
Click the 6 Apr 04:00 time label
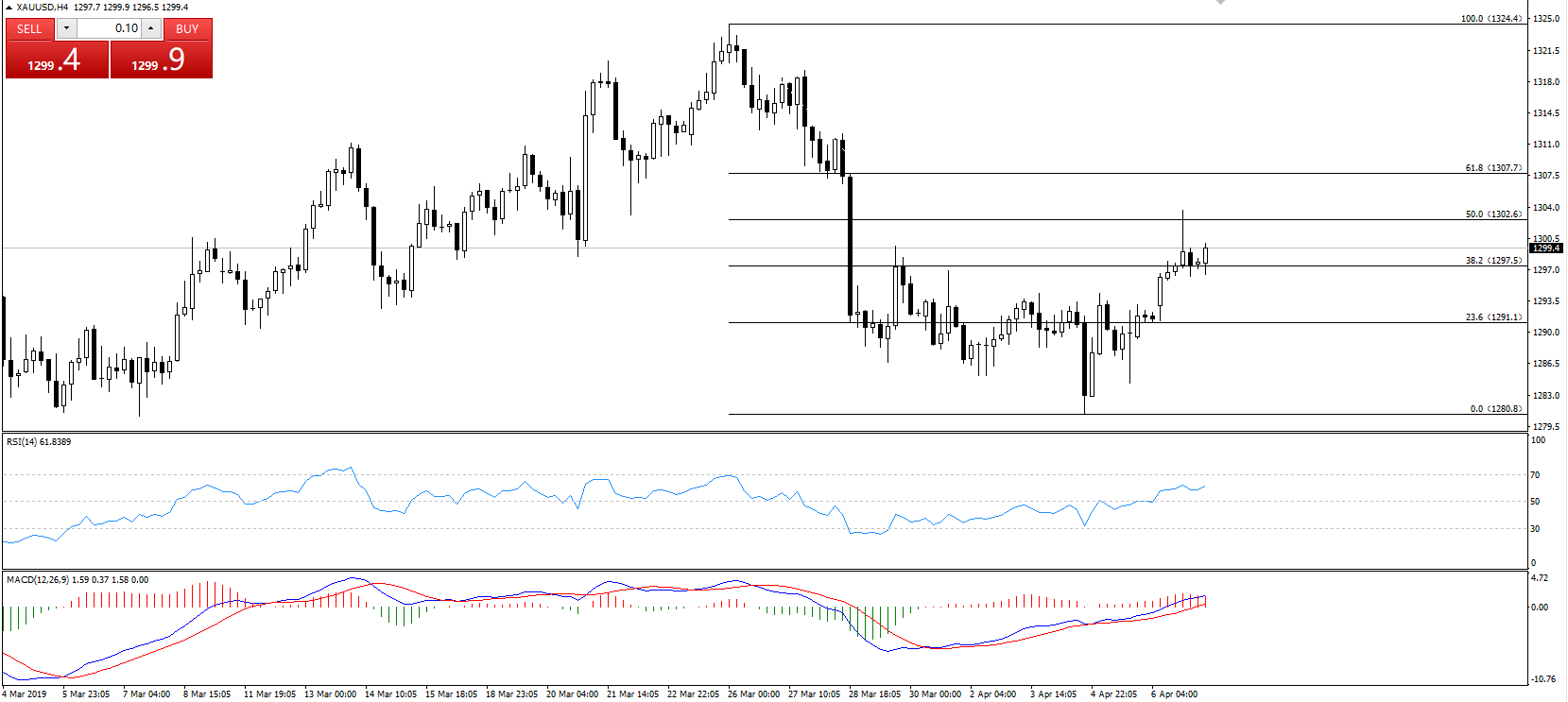(1174, 693)
